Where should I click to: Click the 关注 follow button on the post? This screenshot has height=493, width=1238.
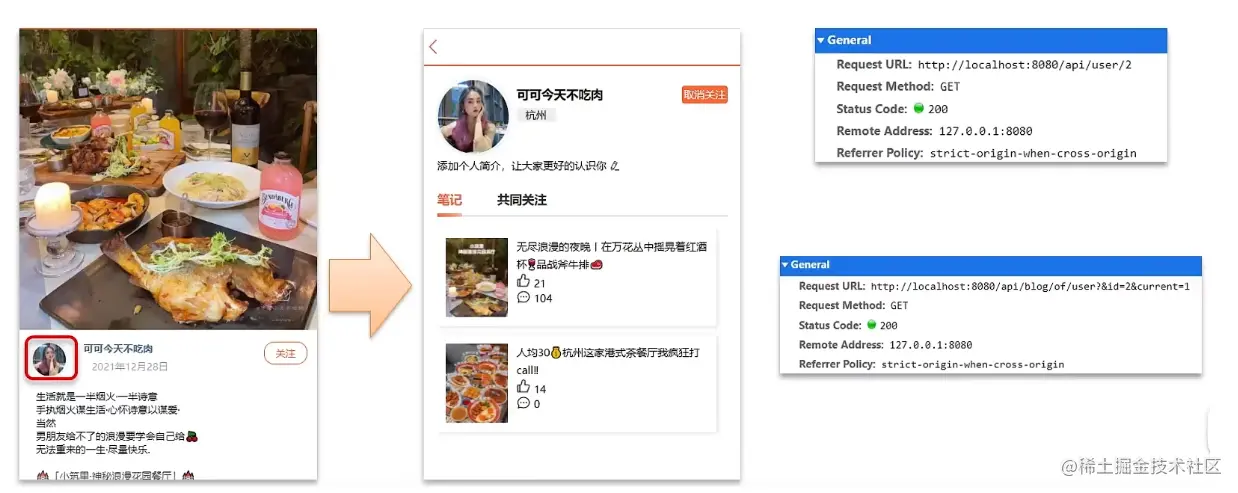(x=285, y=353)
